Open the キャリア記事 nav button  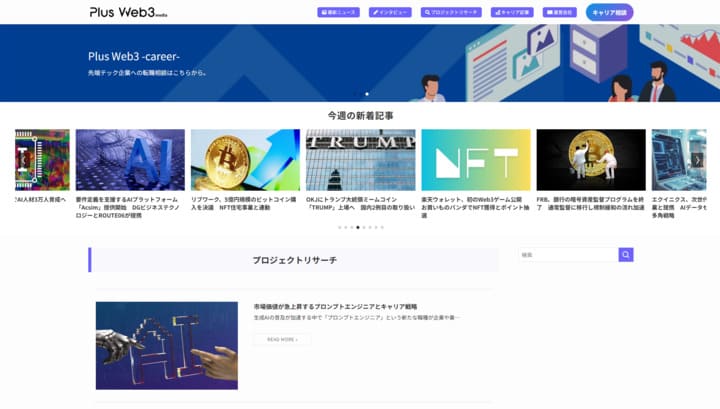point(513,13)
